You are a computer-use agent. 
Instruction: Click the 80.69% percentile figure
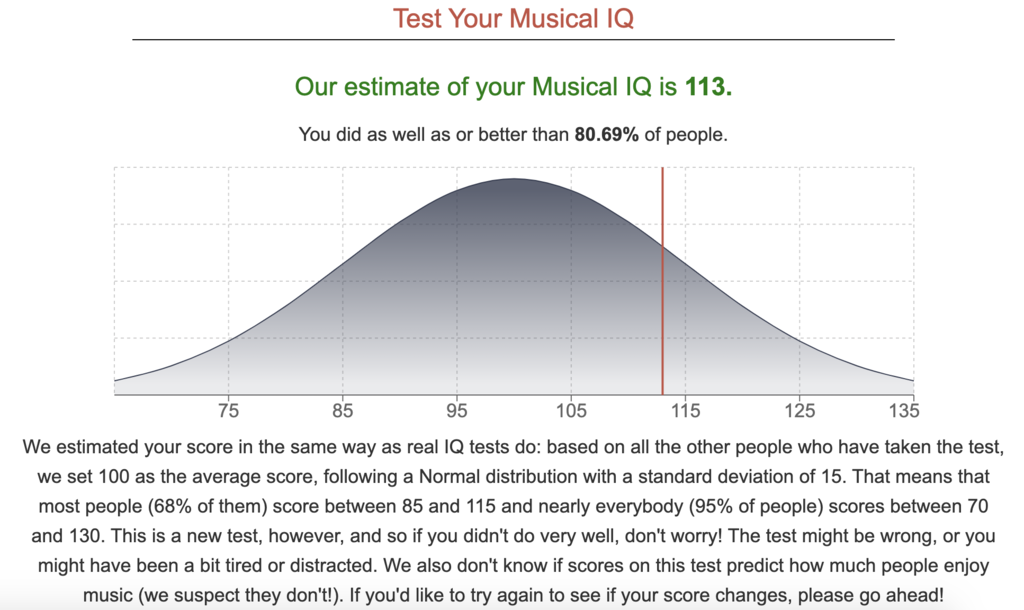pos(606,135)
